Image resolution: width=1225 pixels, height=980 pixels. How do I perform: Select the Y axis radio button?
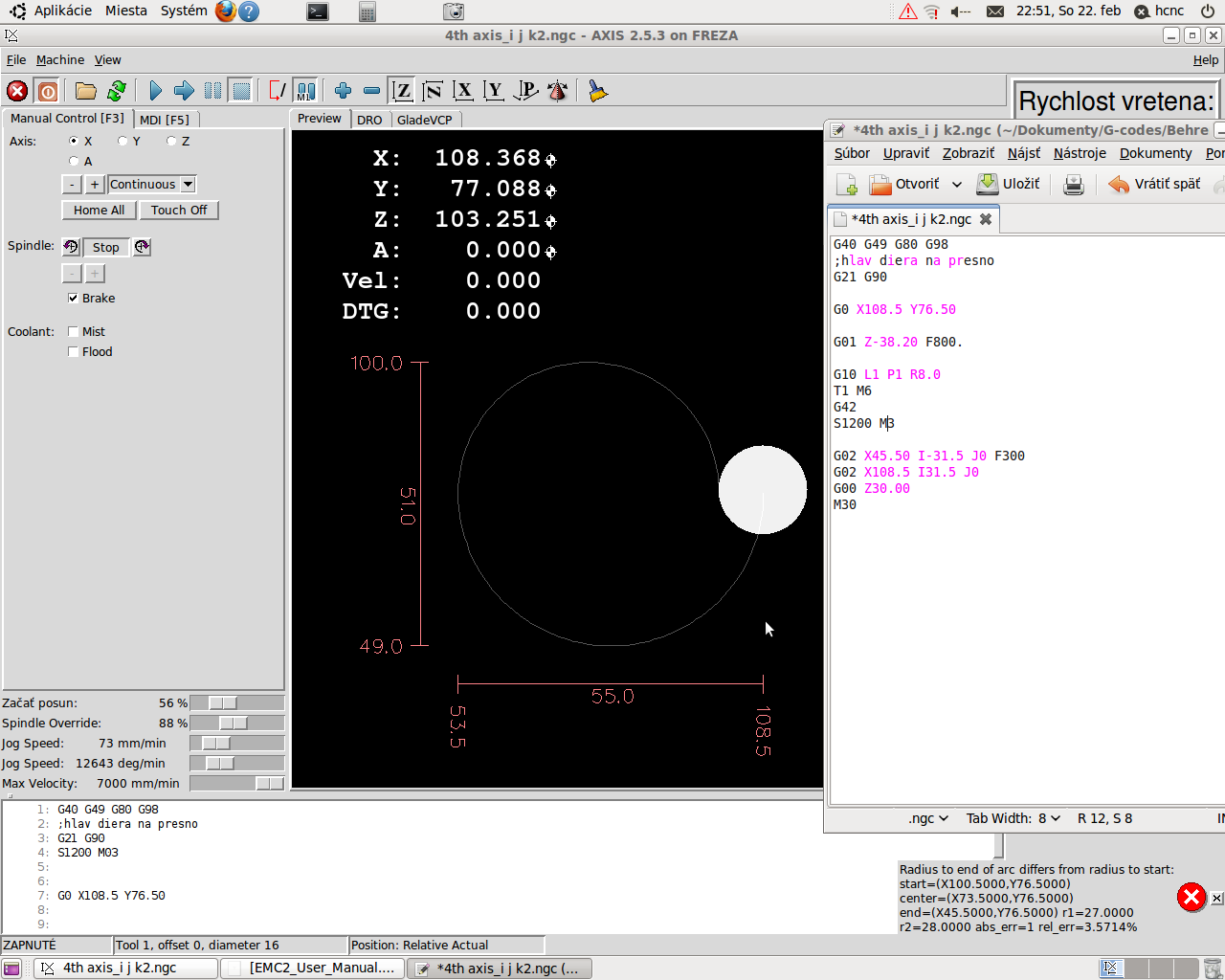click(122, 141)
